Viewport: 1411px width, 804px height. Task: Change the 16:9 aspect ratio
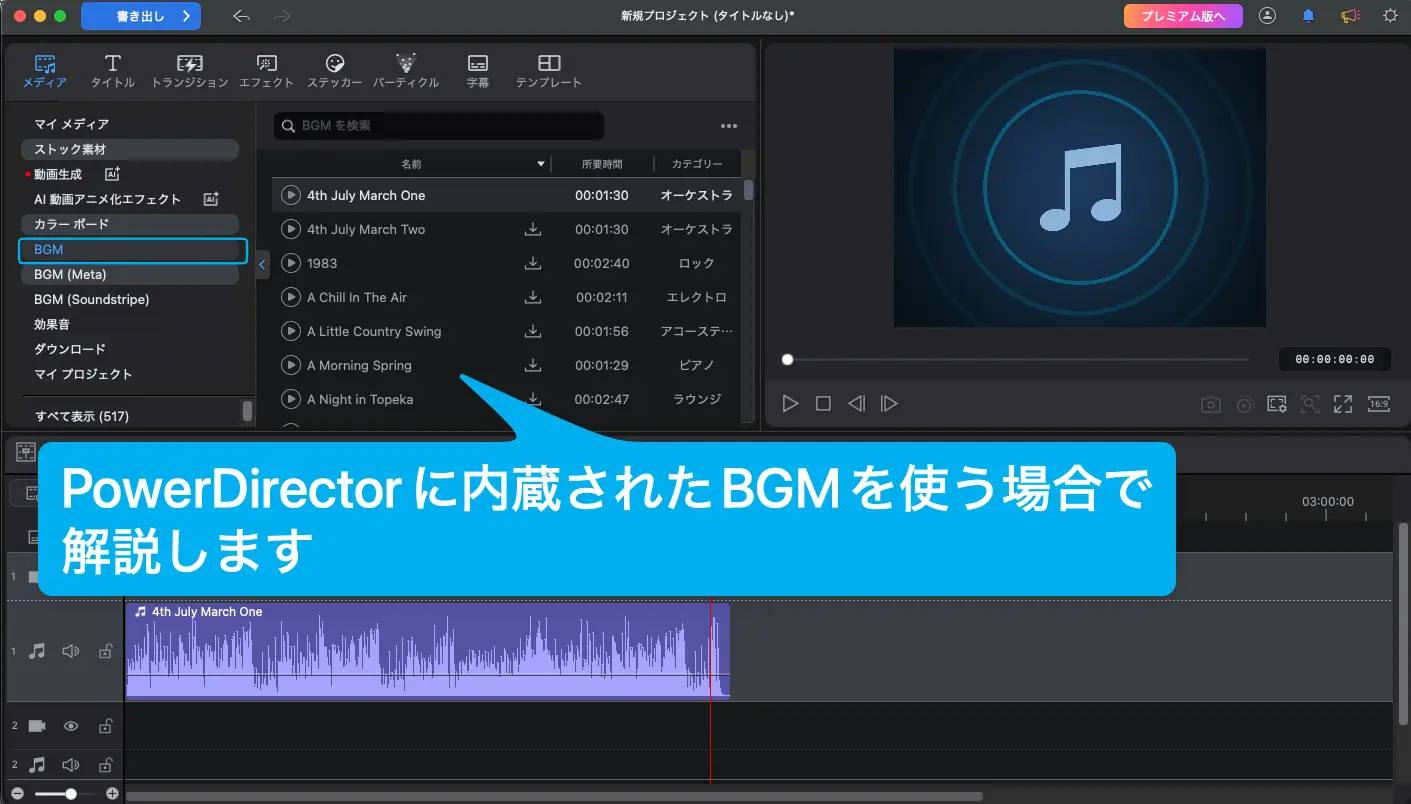point(1379,404)
